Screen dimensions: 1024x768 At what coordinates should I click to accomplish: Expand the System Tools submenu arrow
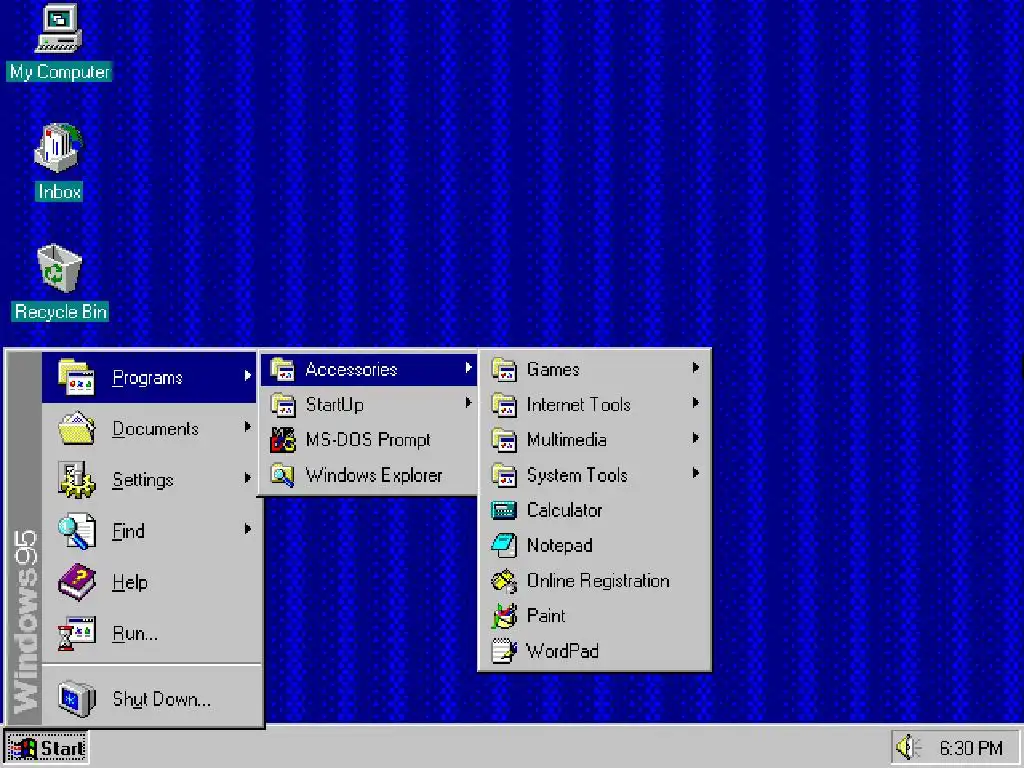click(696, 473)
